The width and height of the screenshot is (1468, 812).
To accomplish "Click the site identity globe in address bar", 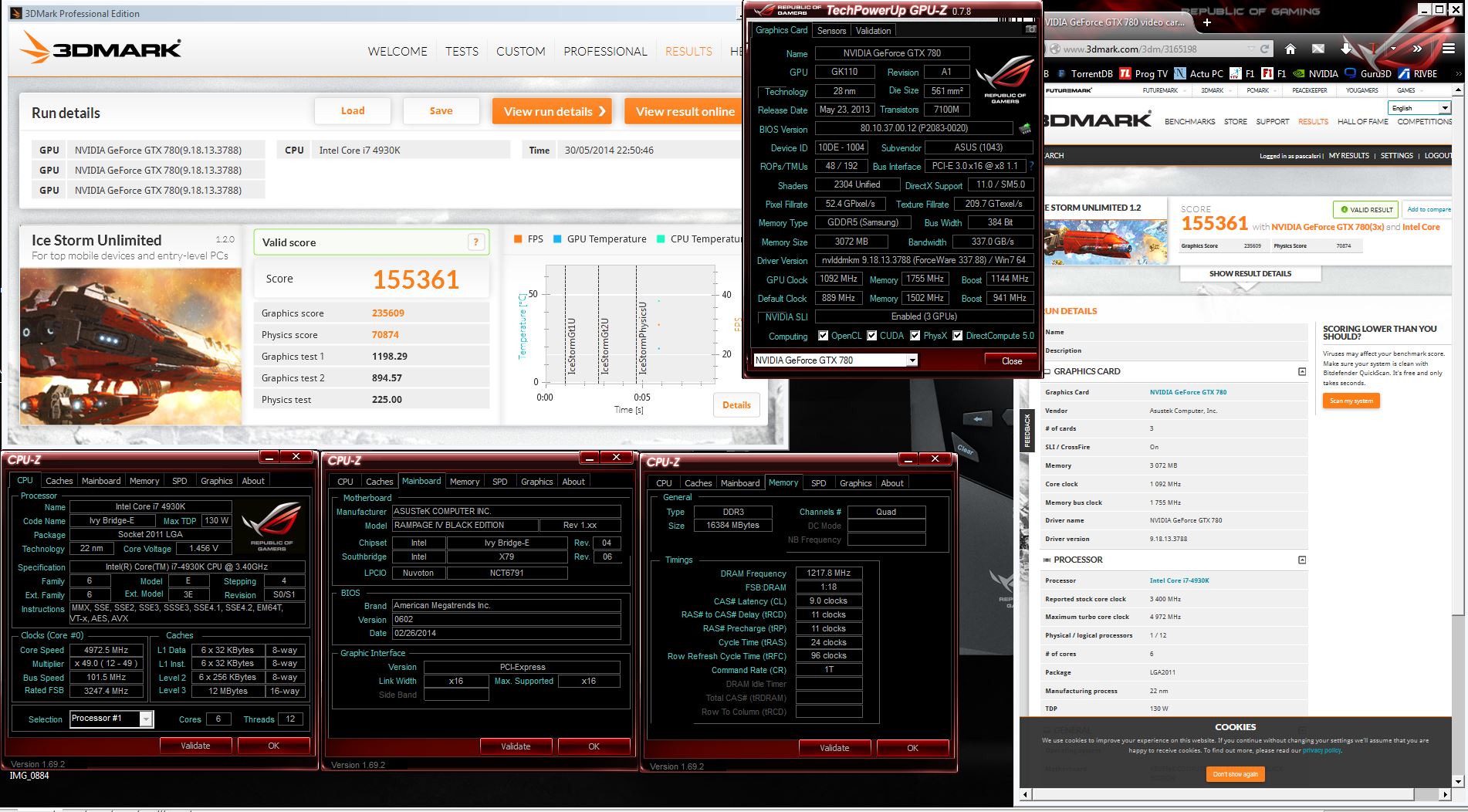I will 1054,49.
